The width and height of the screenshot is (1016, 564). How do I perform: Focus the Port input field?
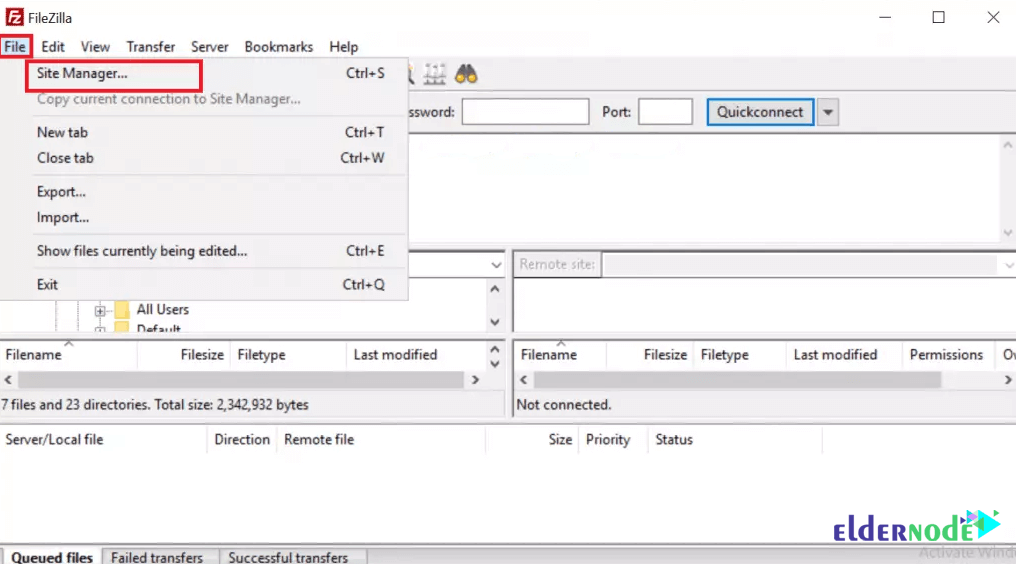tap(665, 112)
